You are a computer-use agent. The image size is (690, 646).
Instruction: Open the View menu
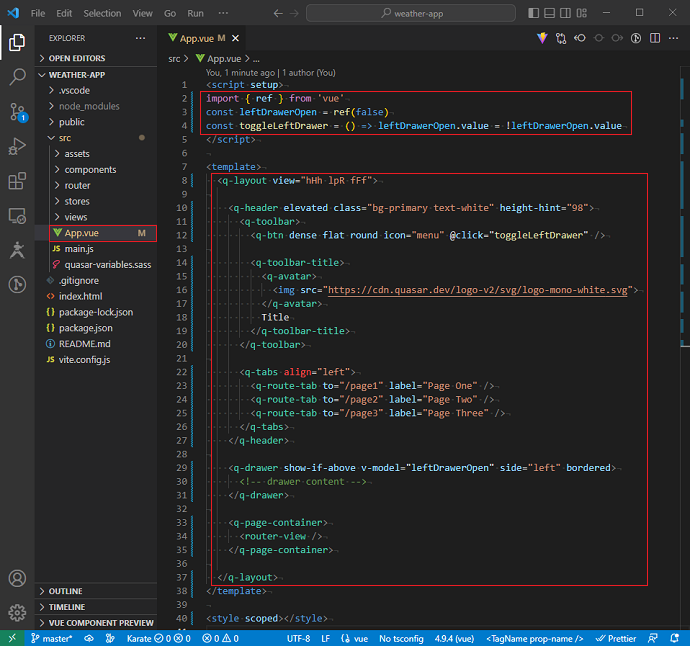click(x=143, y=13)
